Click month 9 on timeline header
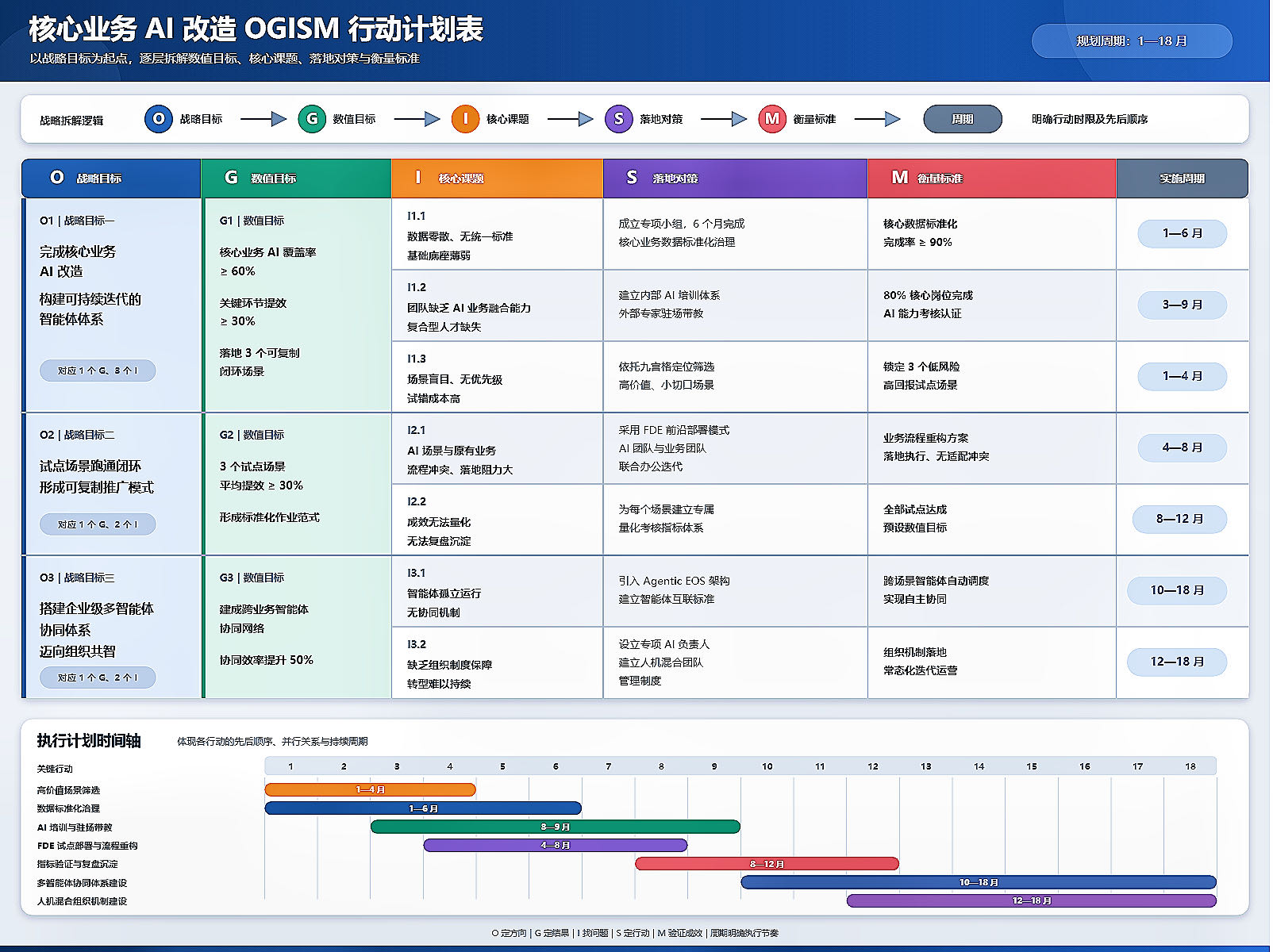This screenshot has width=1273, height=952. [714, 766]
